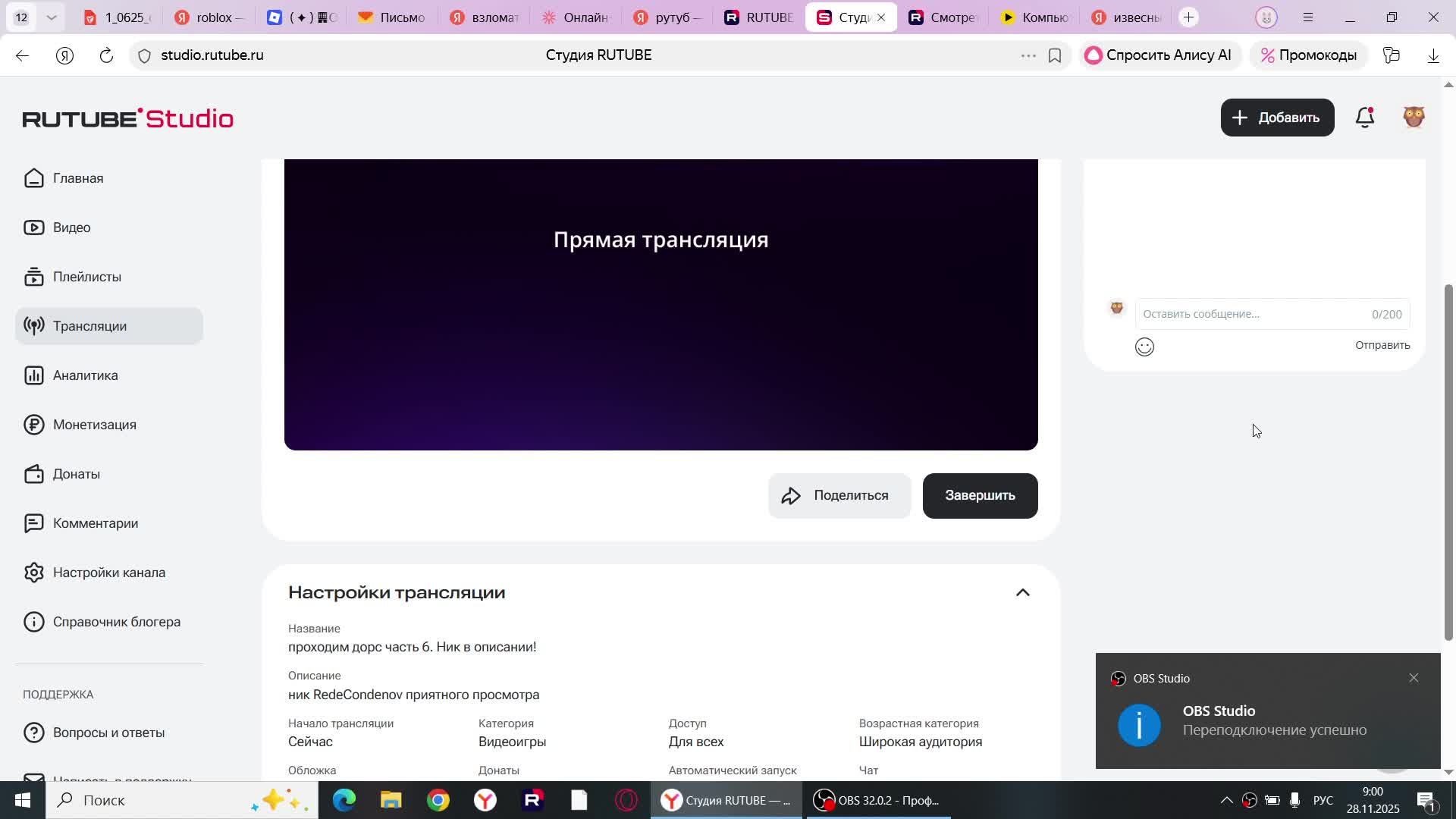1456x819 pixels.
Task: Click the Промокоды button
Action: click(x=1309, y=55)
